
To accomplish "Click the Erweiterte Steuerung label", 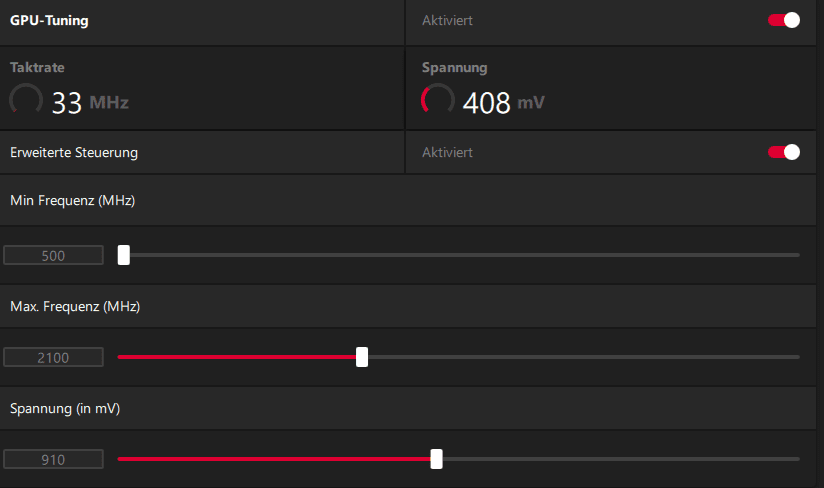I will coord(74,153).
